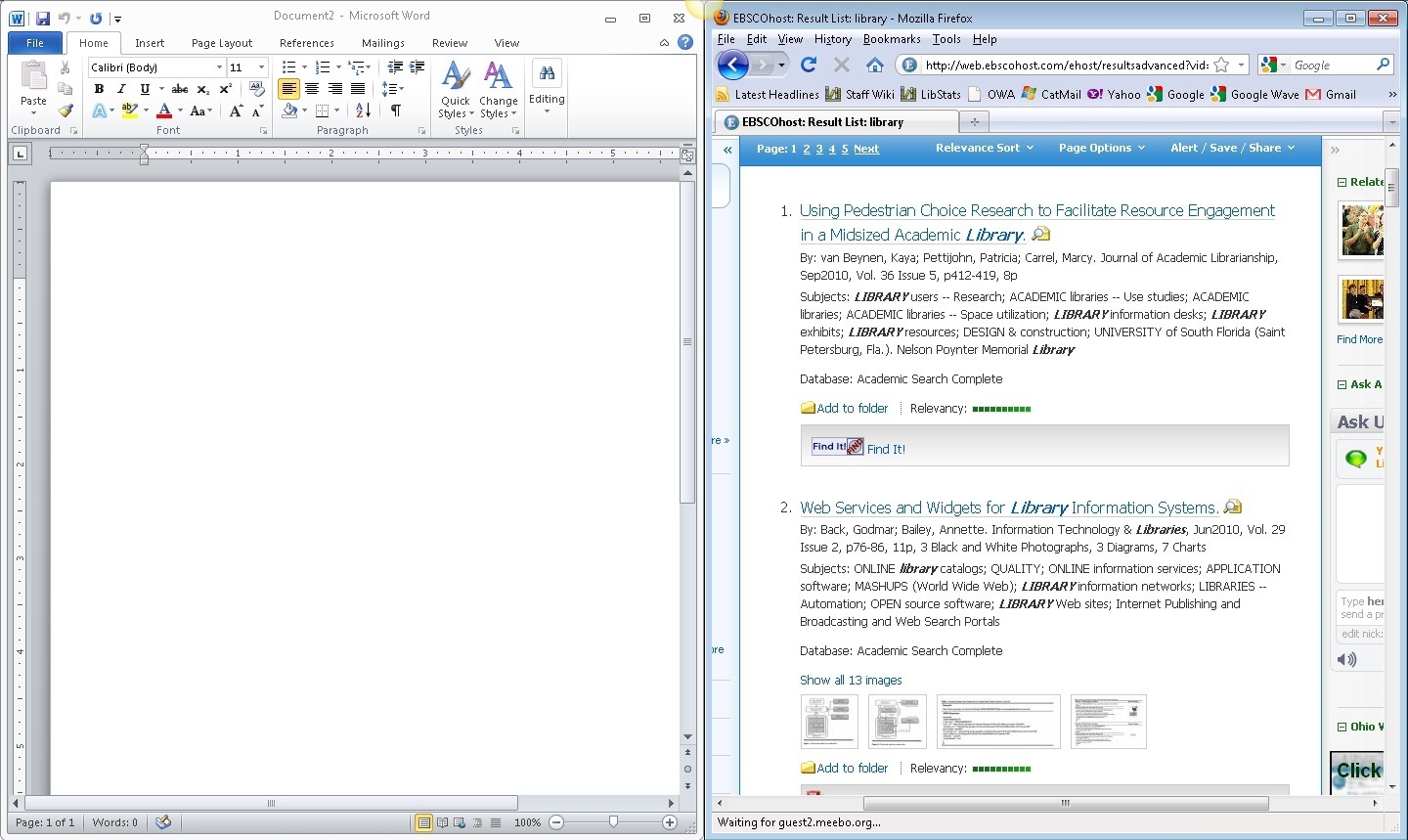Screen dimensions: 1408x840
Task: Click Firefox Reload icon
Action: [x=809, y=65]
